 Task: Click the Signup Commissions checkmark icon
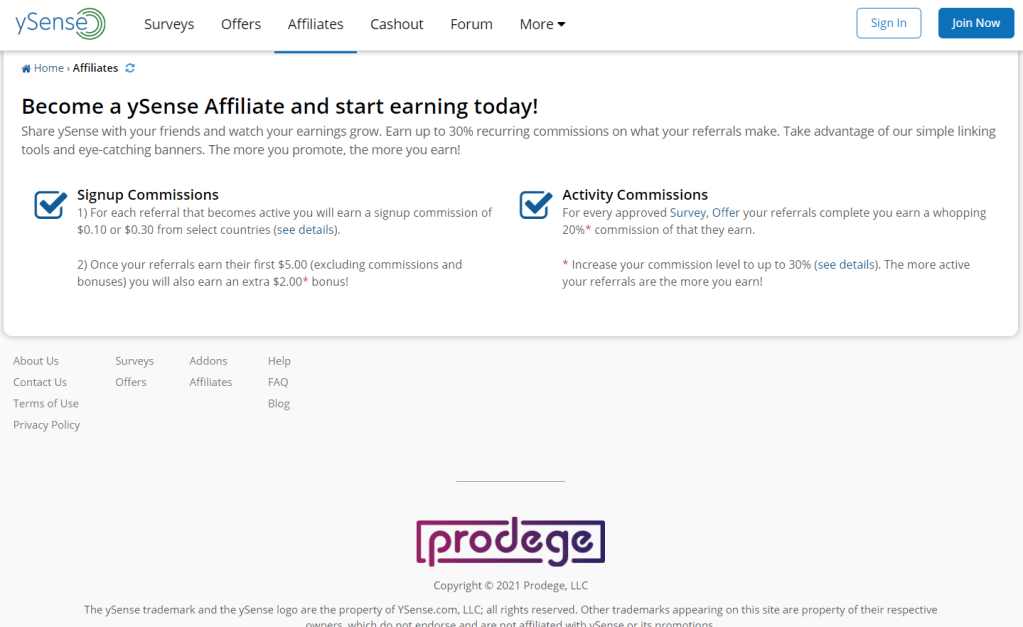click(50, 204)
